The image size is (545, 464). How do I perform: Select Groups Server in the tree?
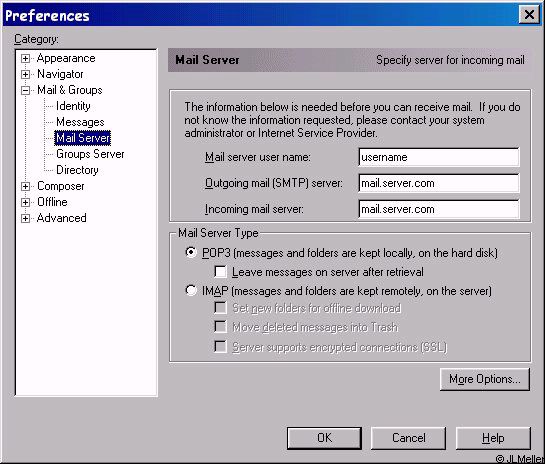click(90, 154)
